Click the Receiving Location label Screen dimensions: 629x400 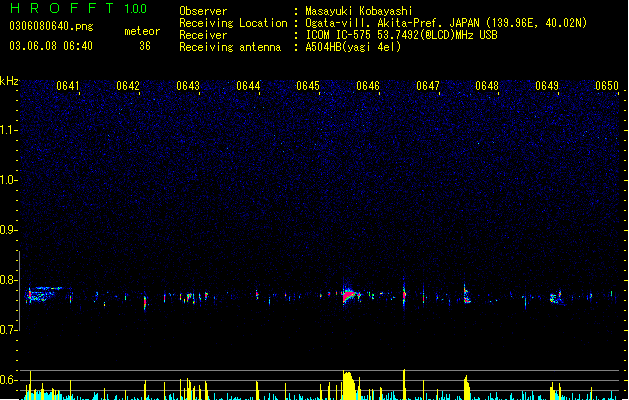(x=233, y=23)
